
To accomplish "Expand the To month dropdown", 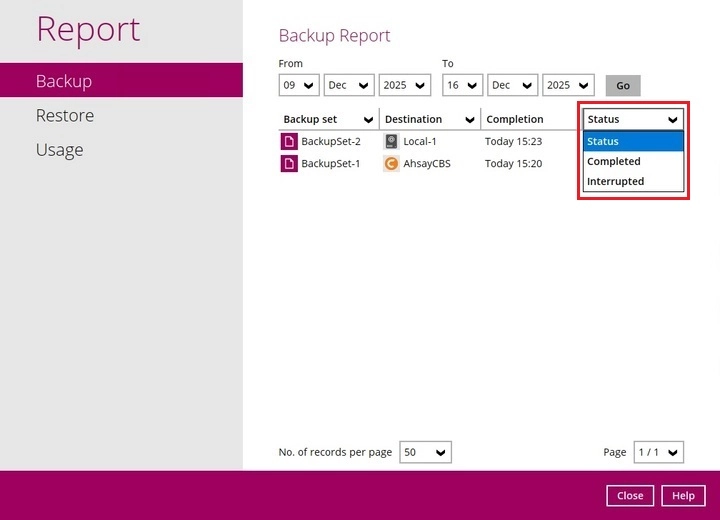I will [x=512, y=86].
